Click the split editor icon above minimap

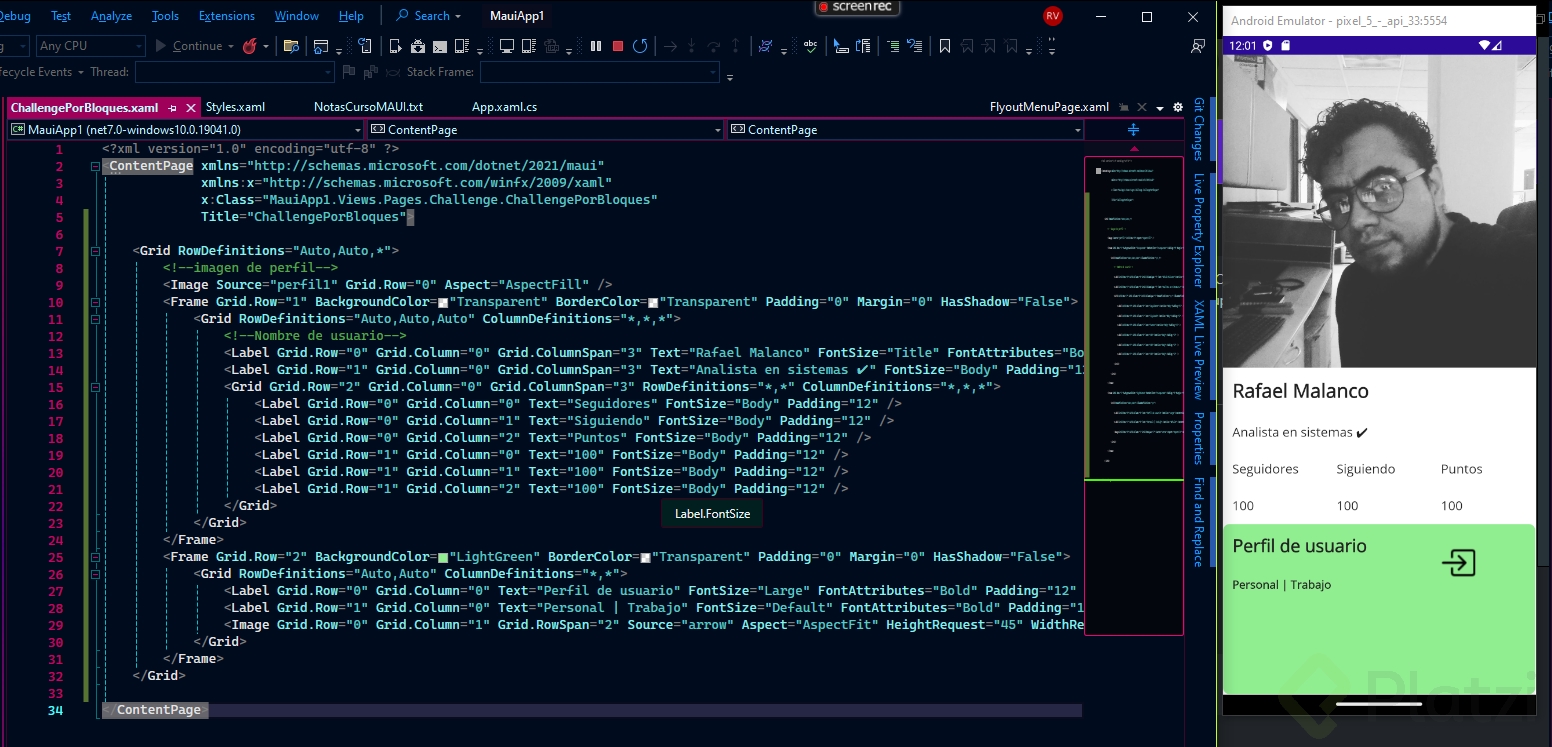[x=1133, y=130]
